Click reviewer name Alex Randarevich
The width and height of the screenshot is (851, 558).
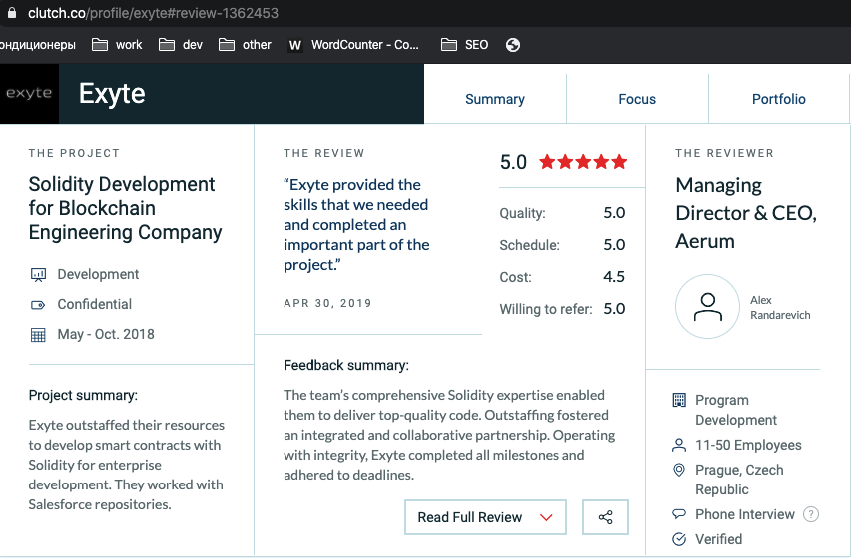pyautogui.click(x=780, y=308)
